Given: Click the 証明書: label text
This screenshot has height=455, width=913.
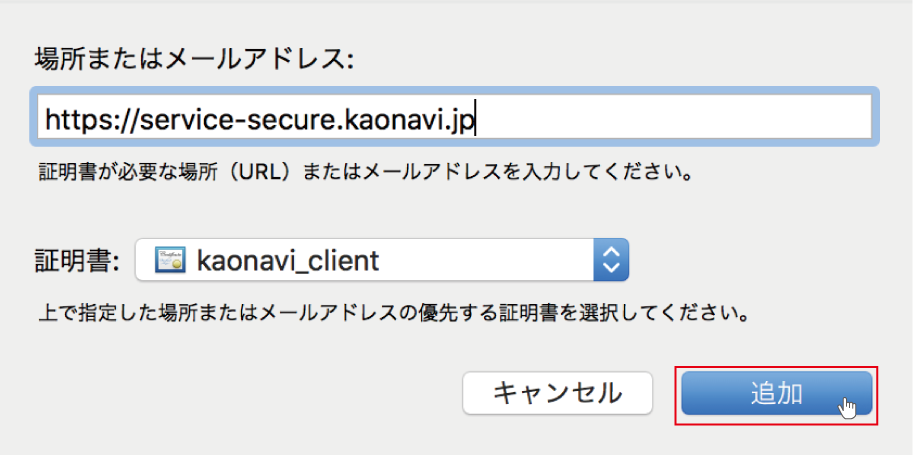Looking at the screenshot, I should tap(77, 260).
